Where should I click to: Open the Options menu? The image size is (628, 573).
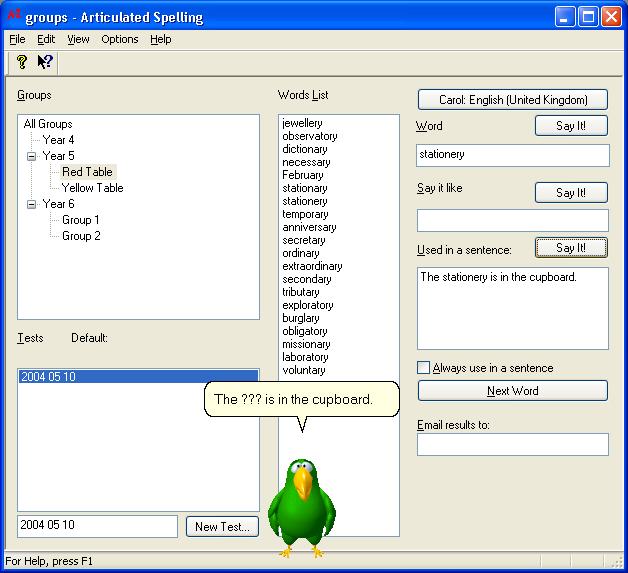click(x=119, y=39)
